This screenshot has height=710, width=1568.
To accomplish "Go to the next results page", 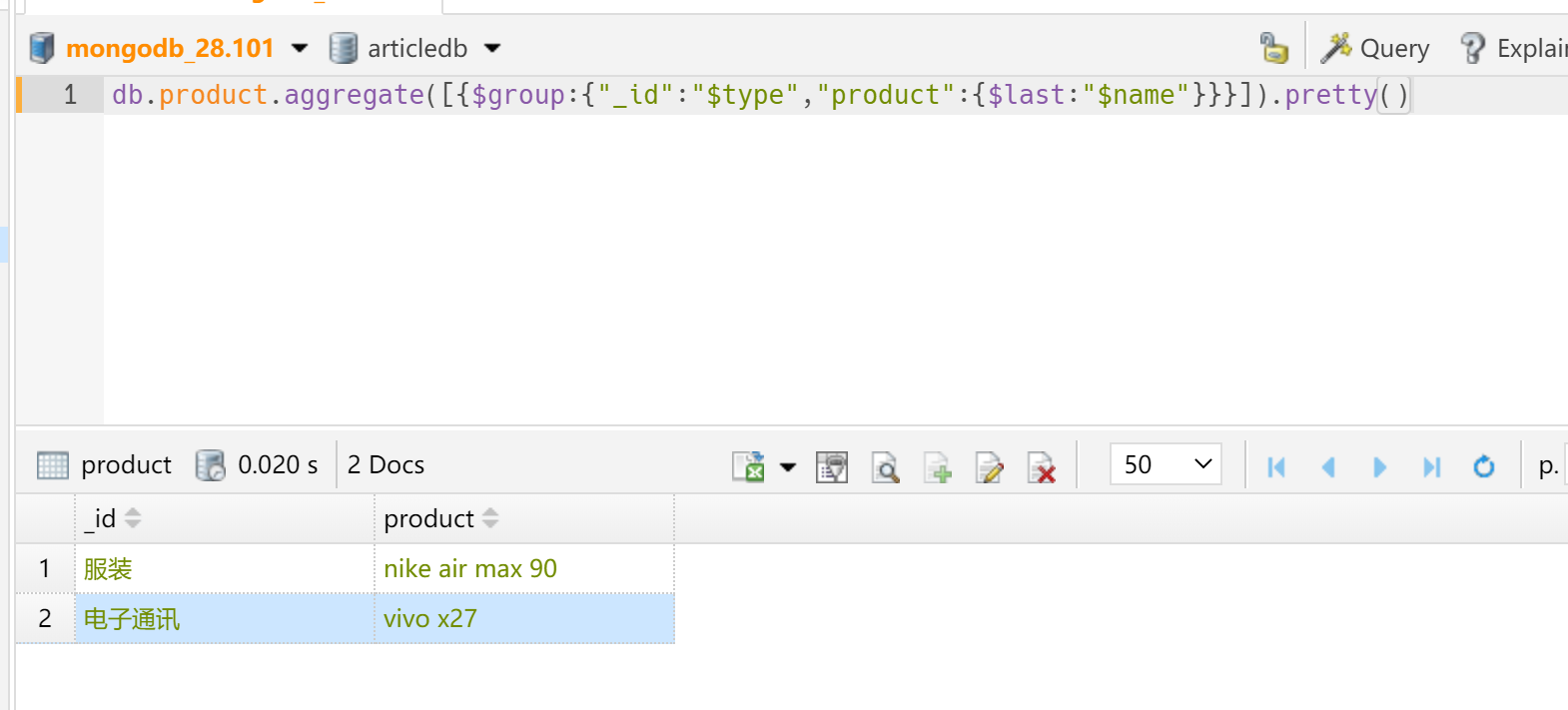I will (x=1379, y=466).
